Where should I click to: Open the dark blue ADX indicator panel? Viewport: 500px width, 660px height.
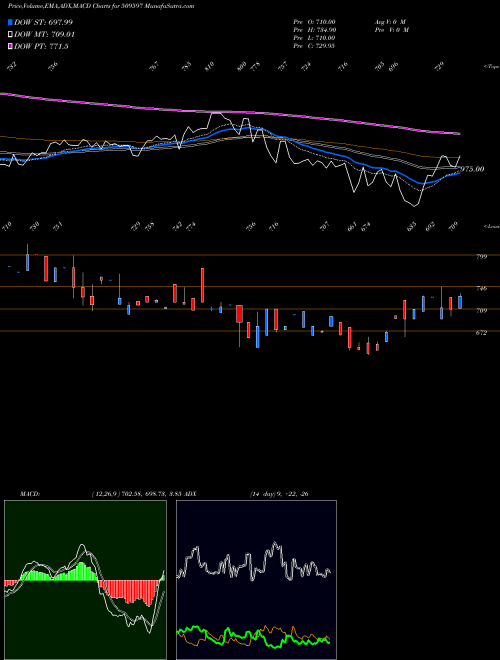click(256, 580)
